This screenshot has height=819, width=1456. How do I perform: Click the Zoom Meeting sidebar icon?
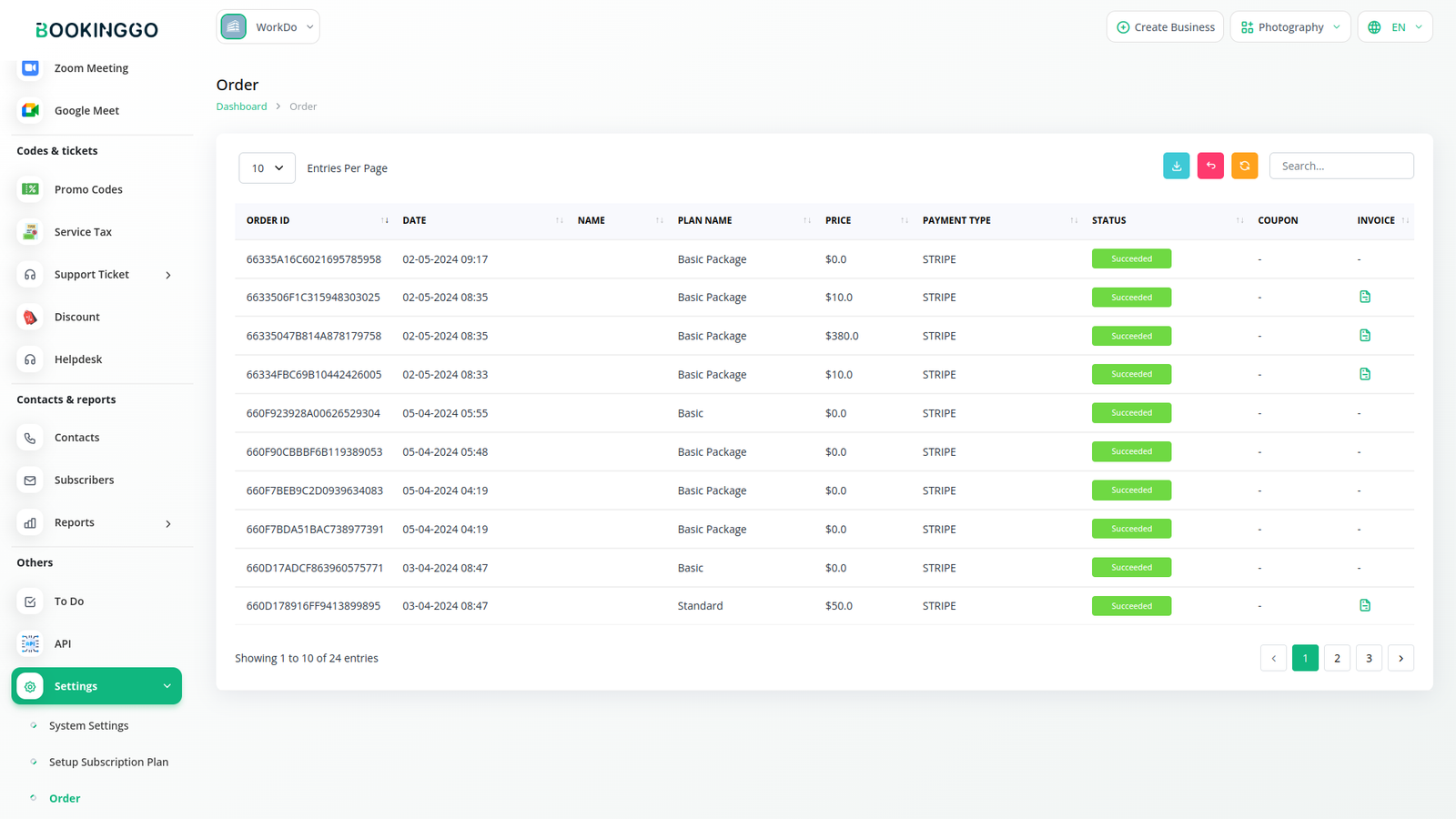point(30,68)
